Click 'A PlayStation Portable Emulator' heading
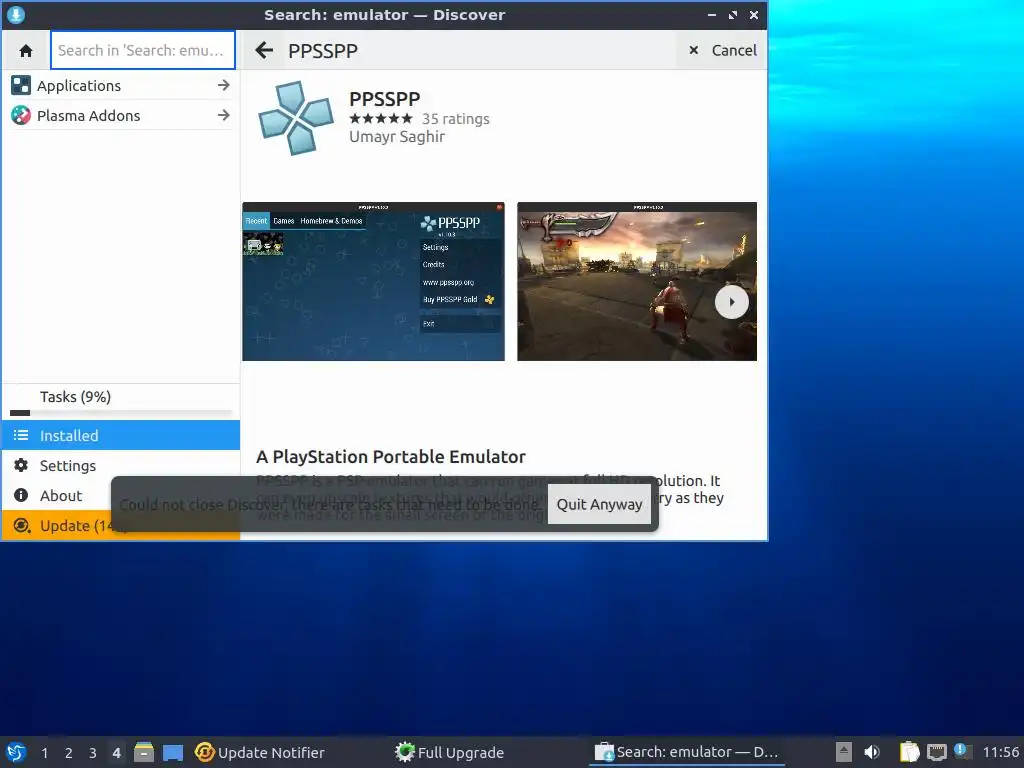The height and width of the screenshot is (768, 1024). (x=391, y=456)
